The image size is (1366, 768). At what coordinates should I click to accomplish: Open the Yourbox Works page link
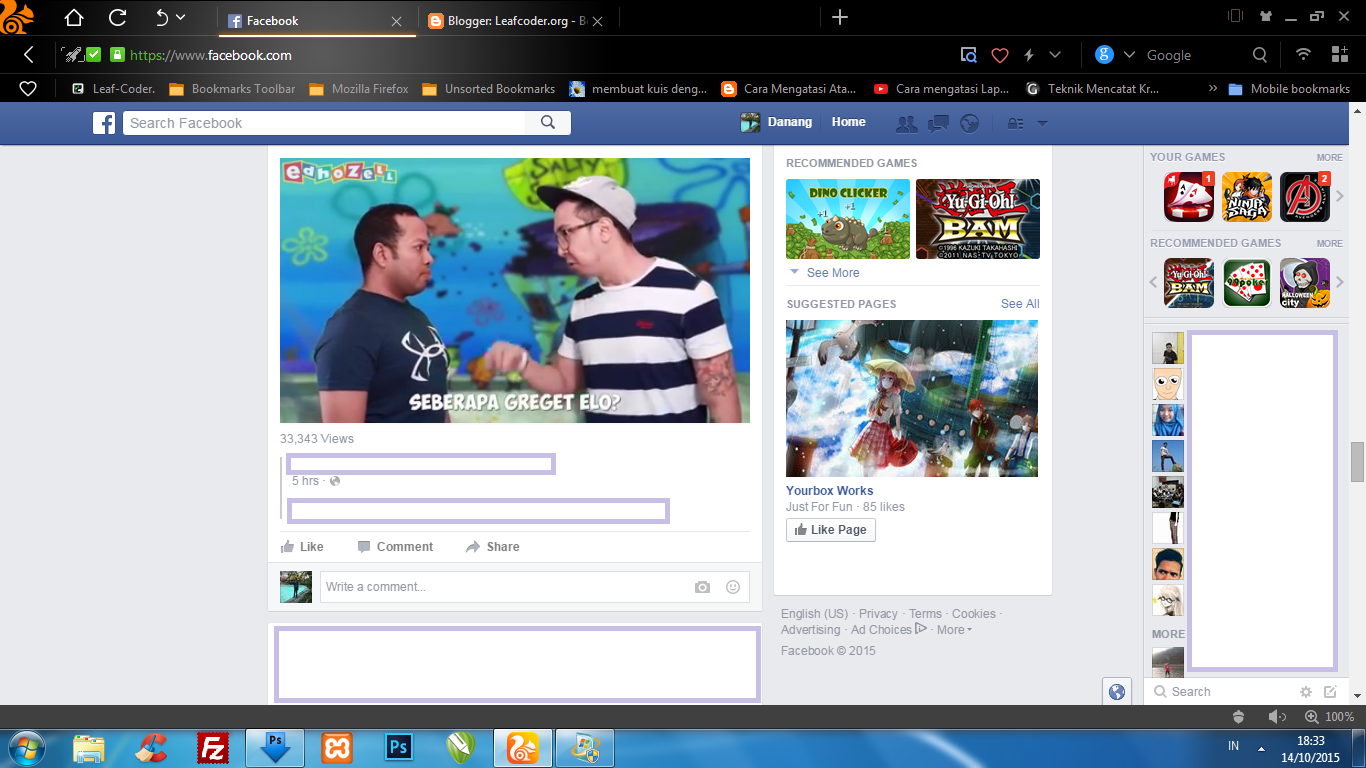point(829,491)
